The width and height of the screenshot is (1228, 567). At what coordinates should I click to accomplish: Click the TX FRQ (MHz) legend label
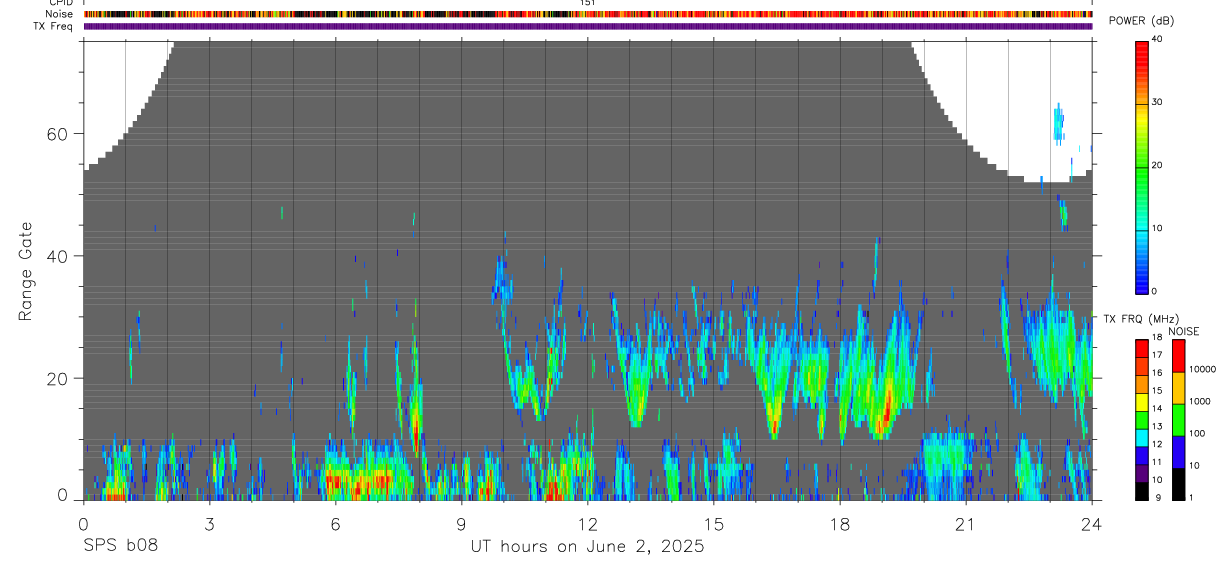pos(1141,318)
